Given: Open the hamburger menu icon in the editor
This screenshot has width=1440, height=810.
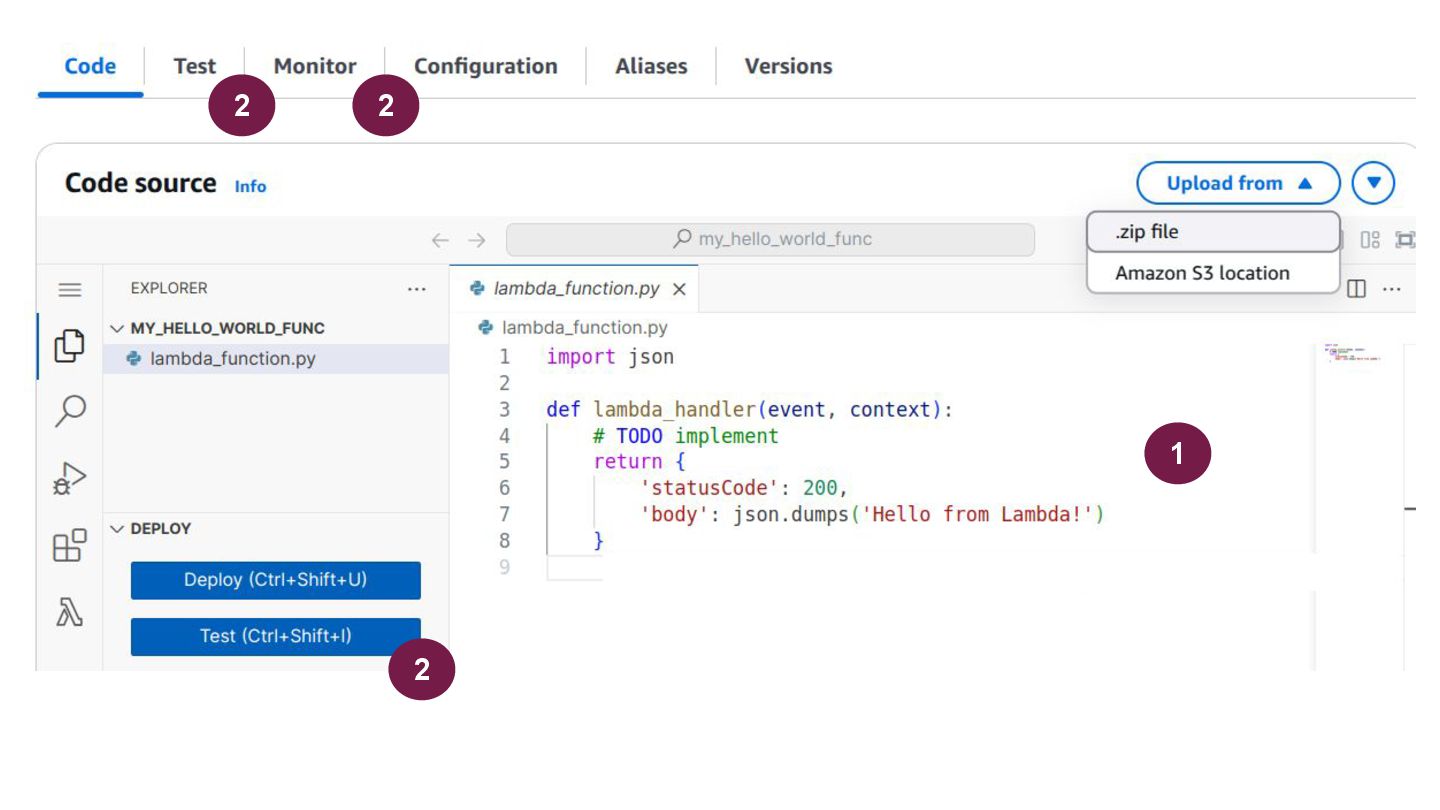Looking at the screenshot, I should pyautogui.click(x=69, y=290).
